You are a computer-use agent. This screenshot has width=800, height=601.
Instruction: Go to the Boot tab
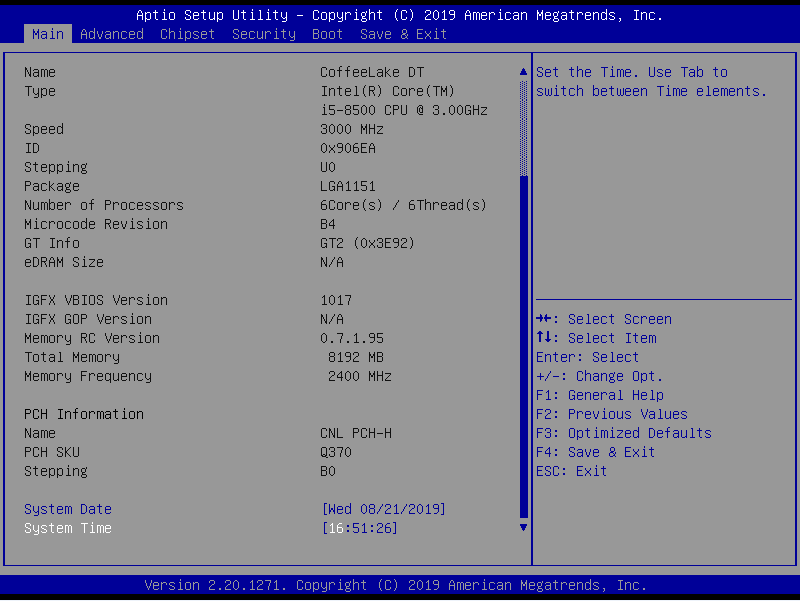tap(328, 34)
